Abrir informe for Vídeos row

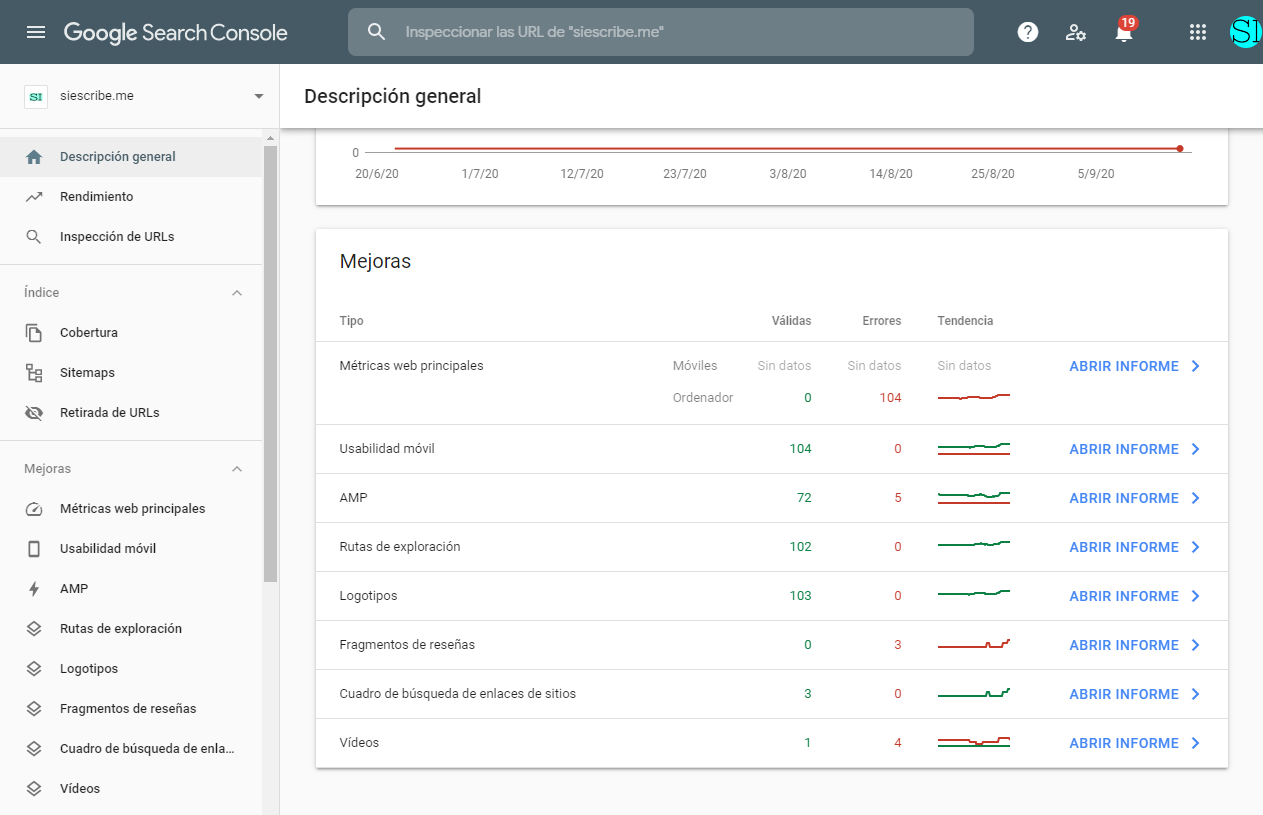(x=1124, y=743)
